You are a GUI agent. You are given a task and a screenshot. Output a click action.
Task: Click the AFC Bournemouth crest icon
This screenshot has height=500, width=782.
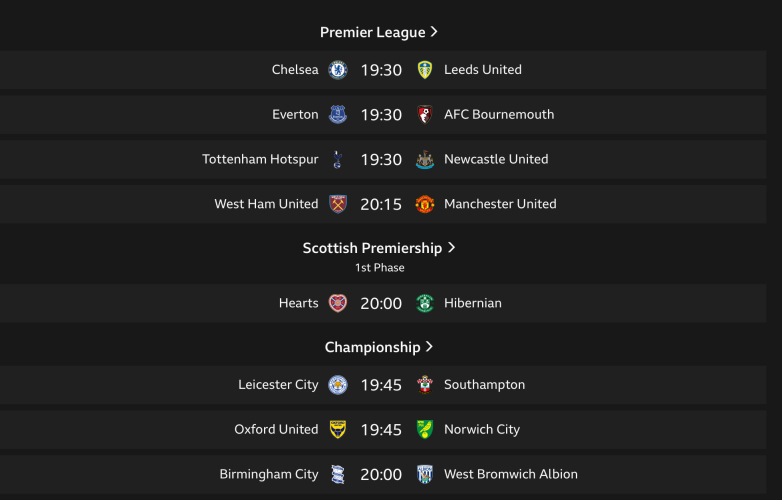point(425,115)
